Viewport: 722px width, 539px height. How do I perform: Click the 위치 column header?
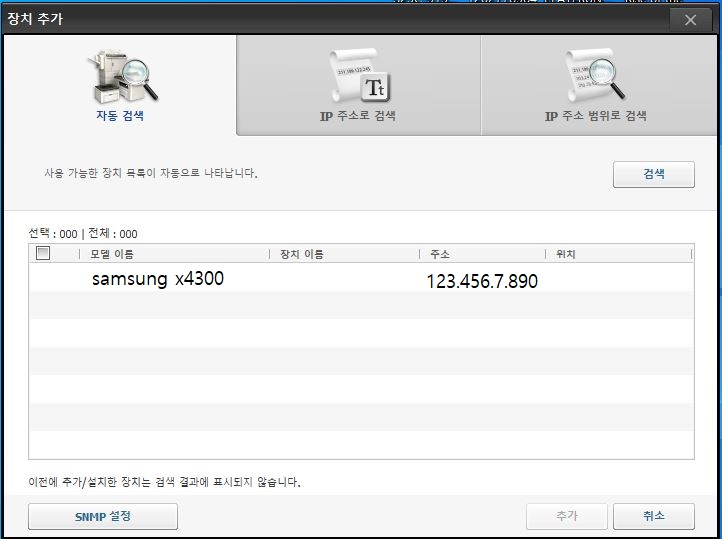click(x=566, y=254)
